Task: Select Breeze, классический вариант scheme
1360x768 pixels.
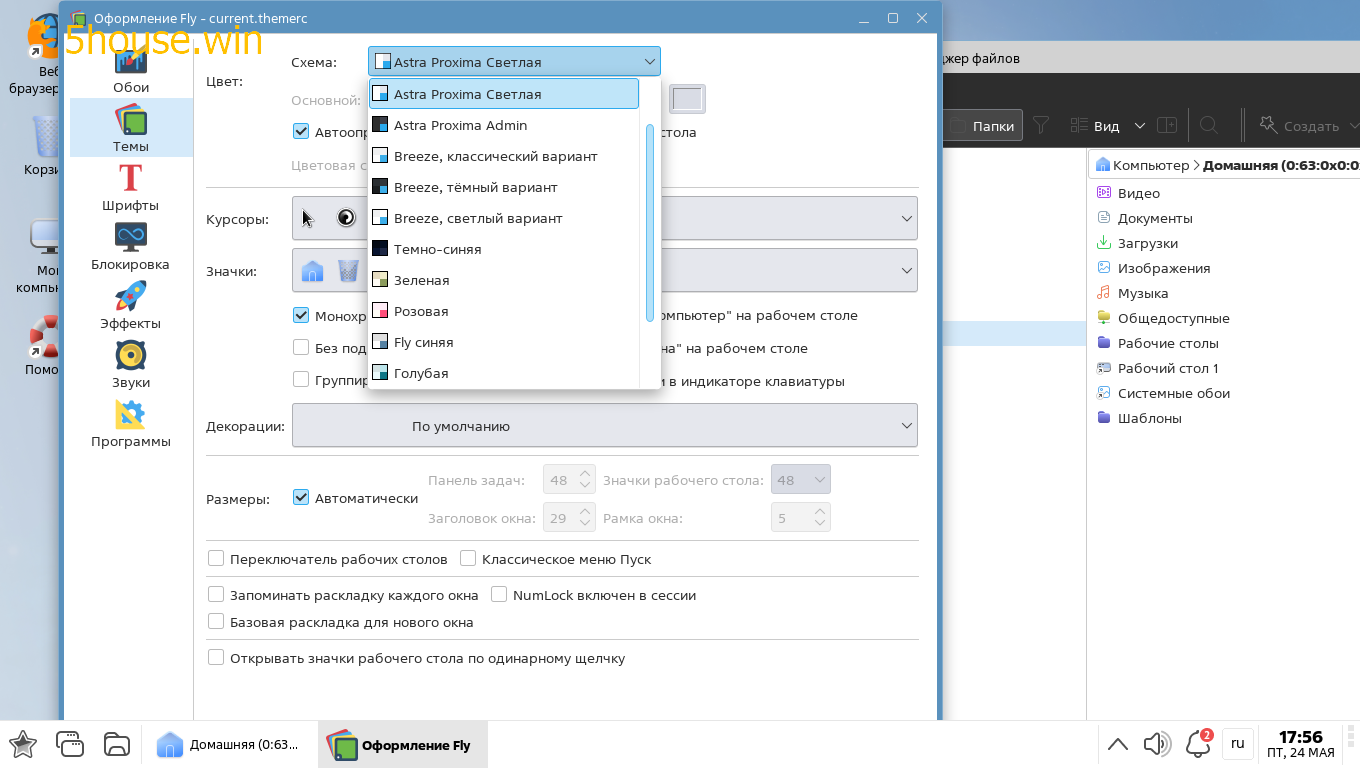Action: (x=504, y=156)
